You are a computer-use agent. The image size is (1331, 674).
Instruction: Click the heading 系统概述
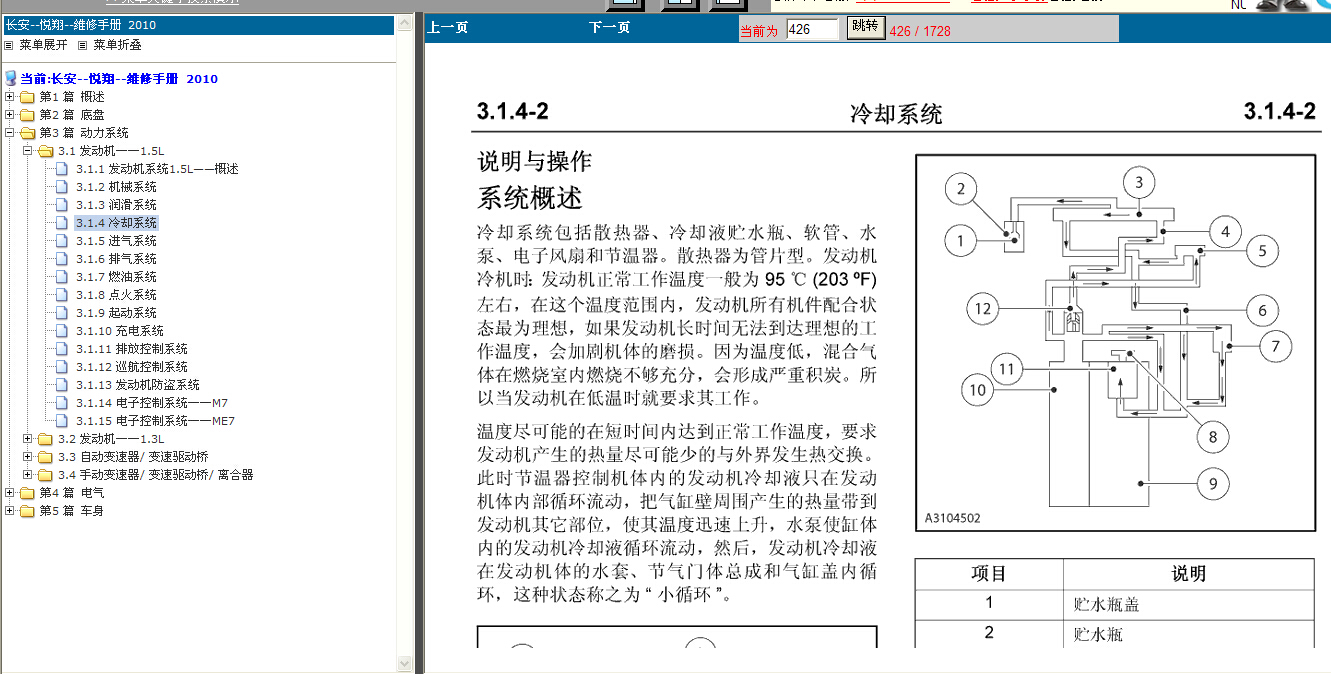[530, 197]
